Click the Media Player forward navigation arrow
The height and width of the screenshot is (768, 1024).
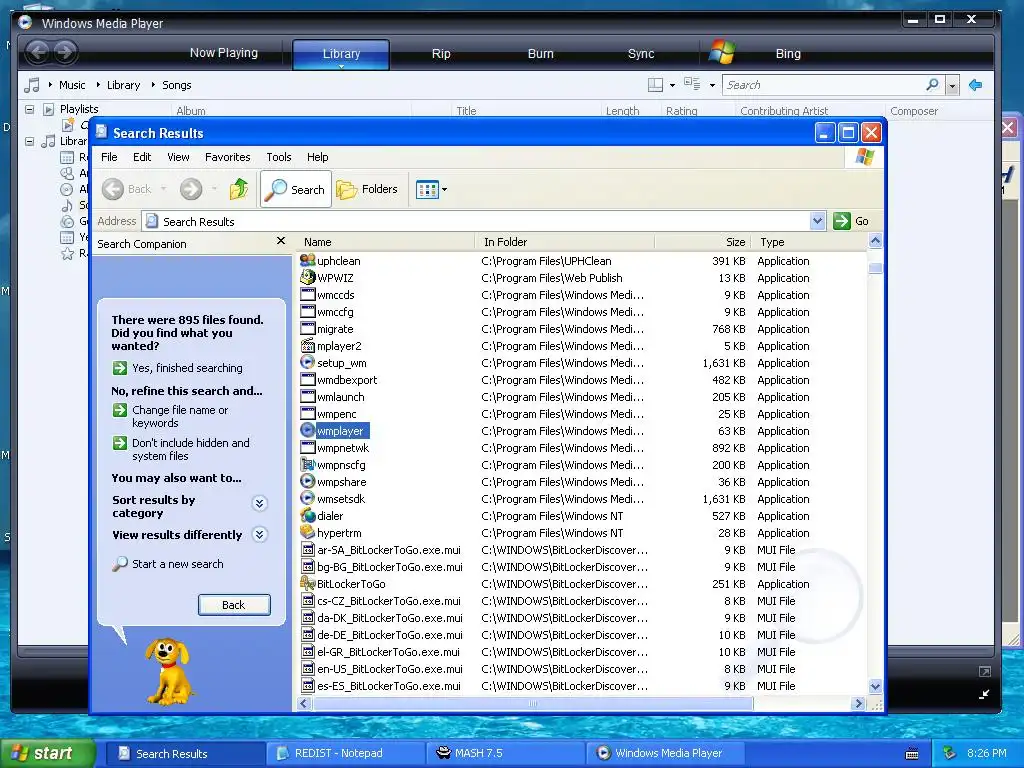pos(65,52)
